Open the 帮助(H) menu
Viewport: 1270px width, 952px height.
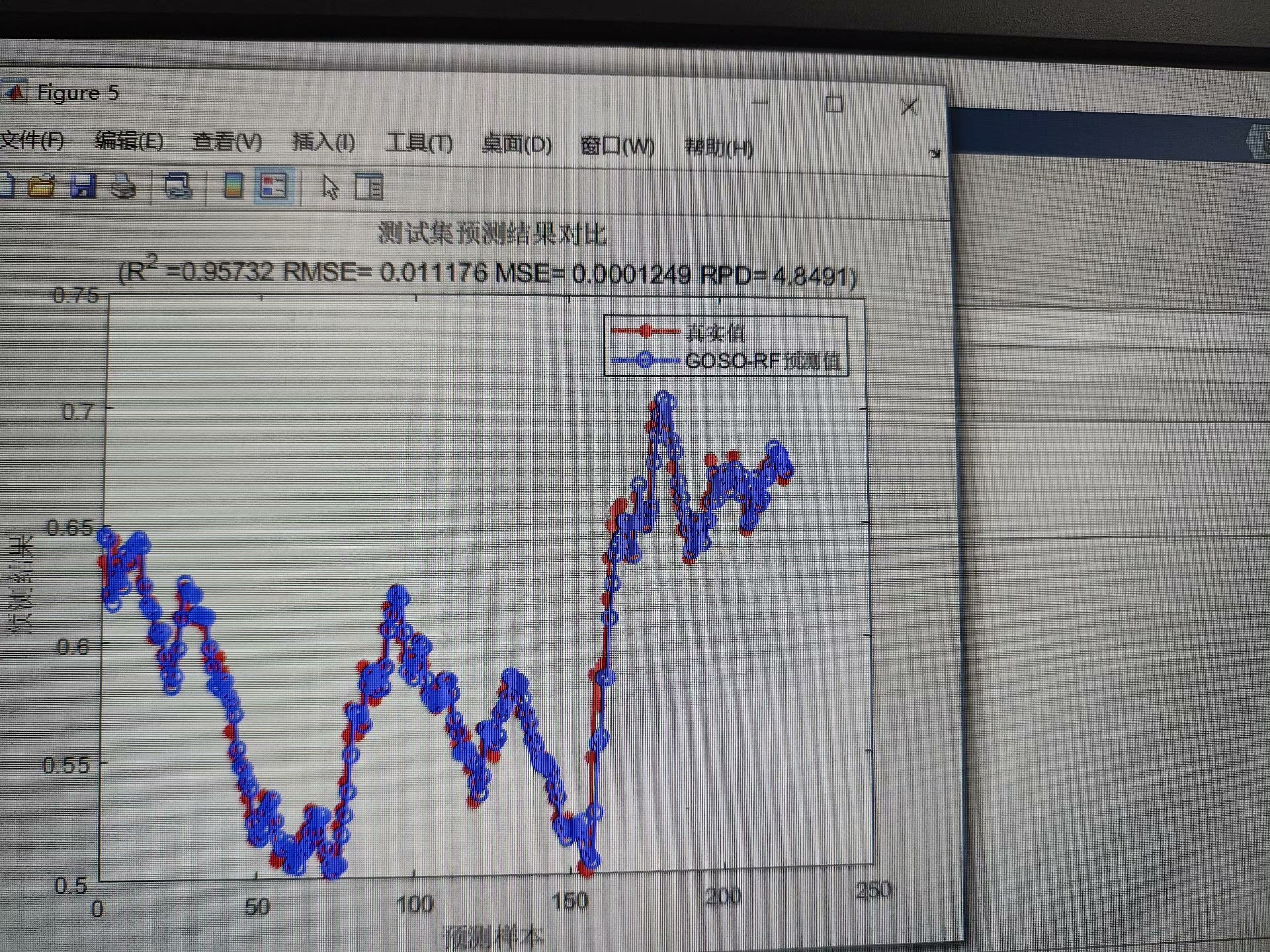click(719, 147)
